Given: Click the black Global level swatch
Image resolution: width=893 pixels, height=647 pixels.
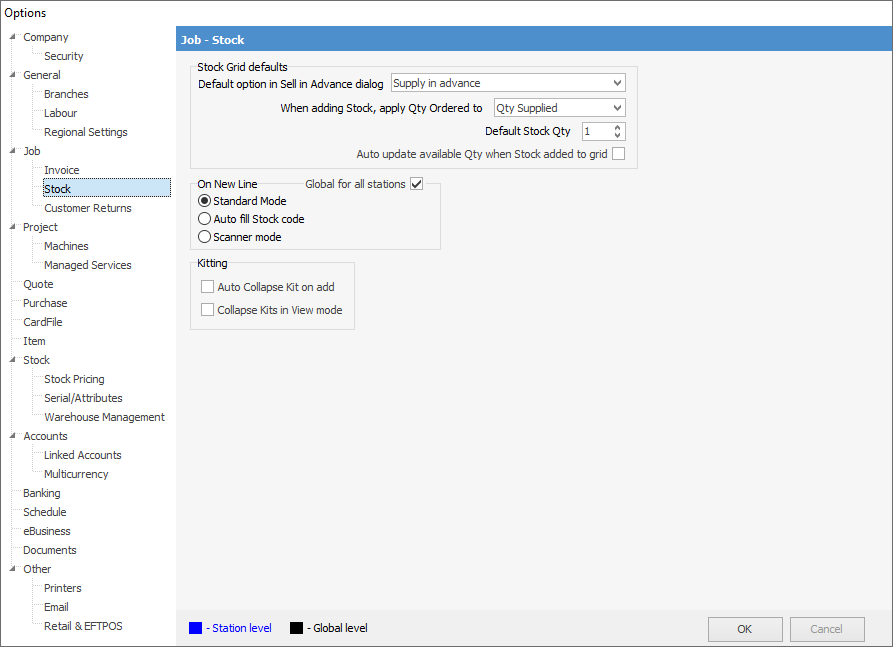Looking at the screenshot, I should pyautogui.click(x=296, y=628).
